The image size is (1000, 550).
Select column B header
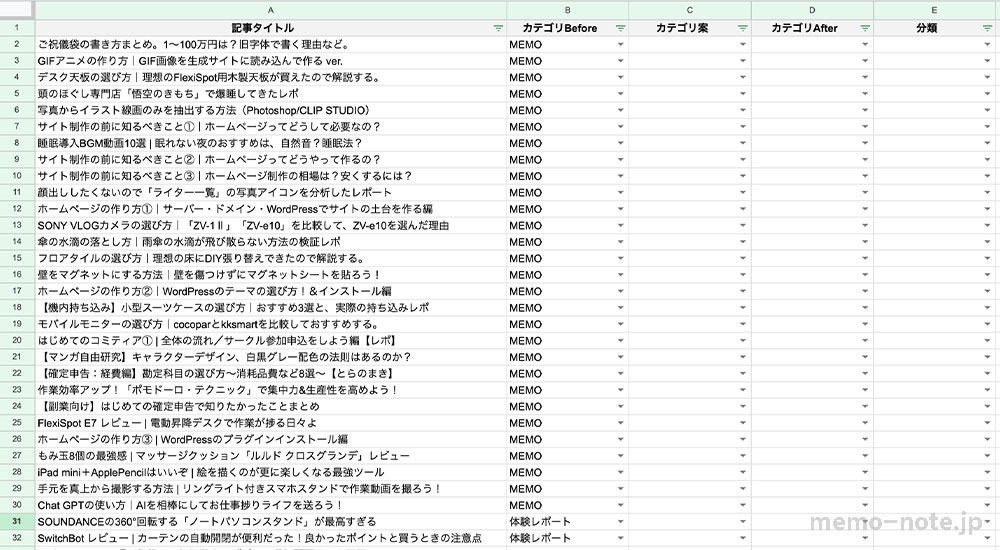click(568, 10)
